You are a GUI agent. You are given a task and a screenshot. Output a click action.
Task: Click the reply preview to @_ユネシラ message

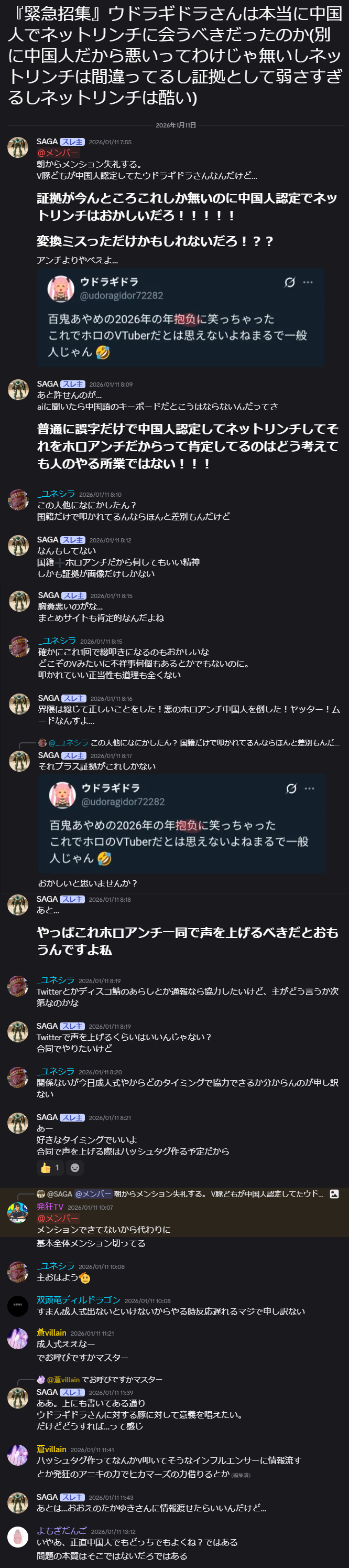click(x=189, y=743)
